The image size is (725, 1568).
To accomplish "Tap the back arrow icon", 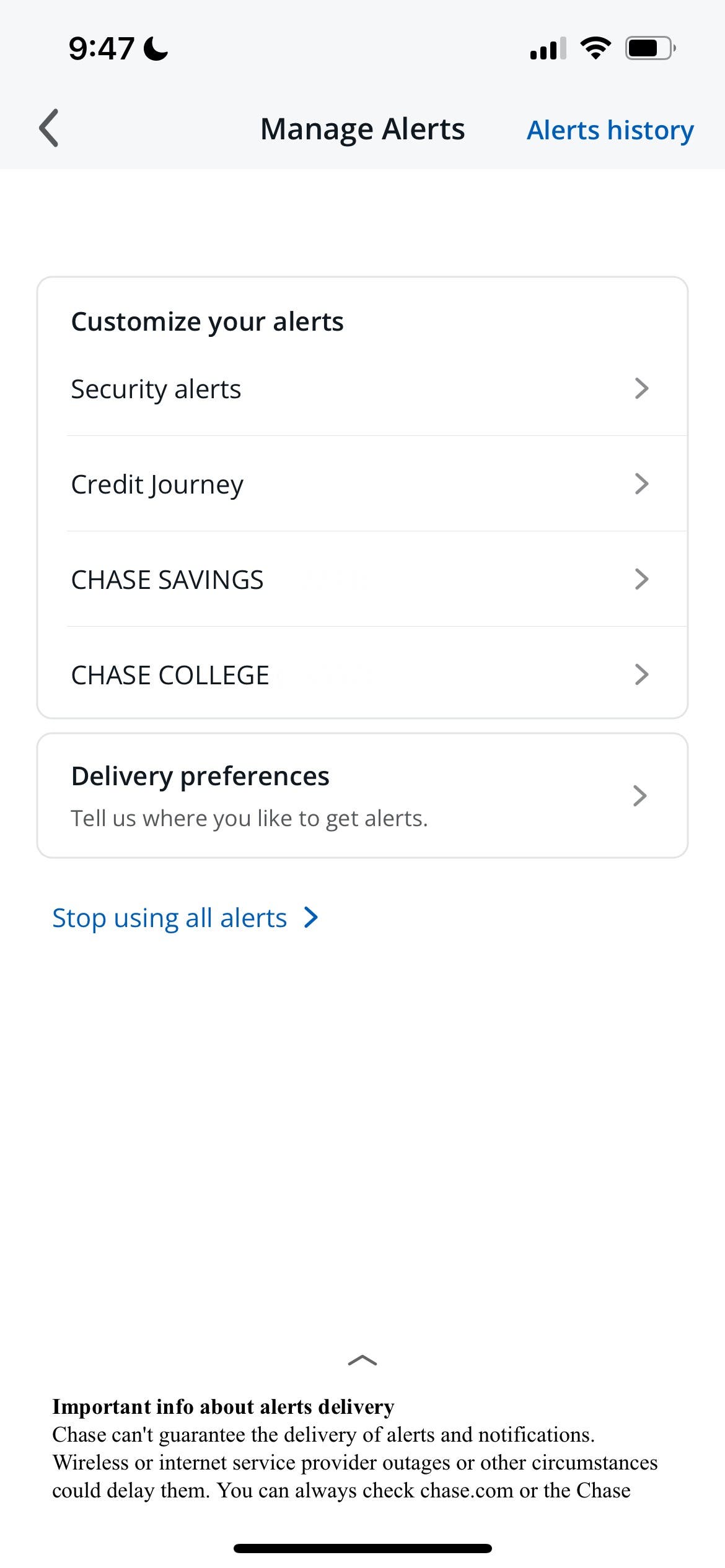I will point(49,128).
